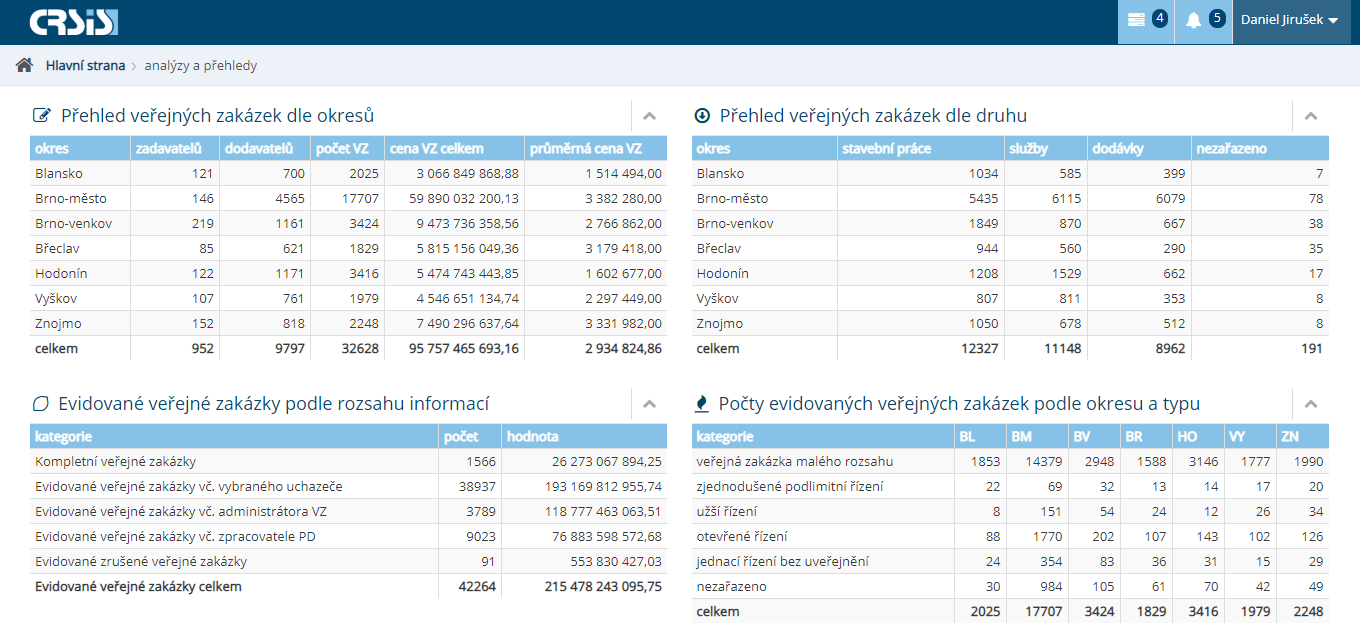This screenshot has width=1360, height=640.
Task: Click the hodnota column header
Action: tap(532, 437)
